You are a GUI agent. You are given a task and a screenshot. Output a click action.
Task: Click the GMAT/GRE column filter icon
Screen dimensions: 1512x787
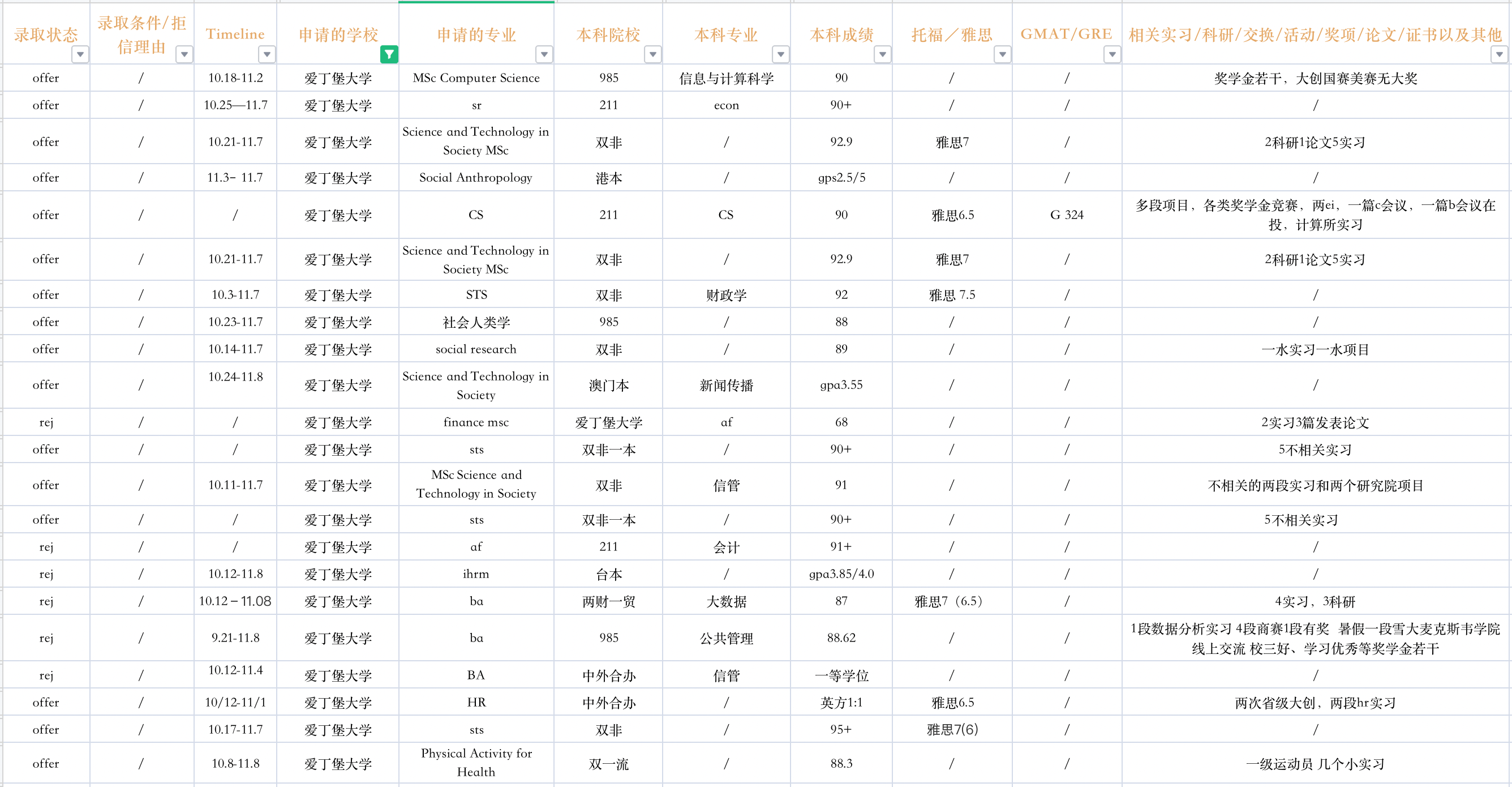point(1112,55)
